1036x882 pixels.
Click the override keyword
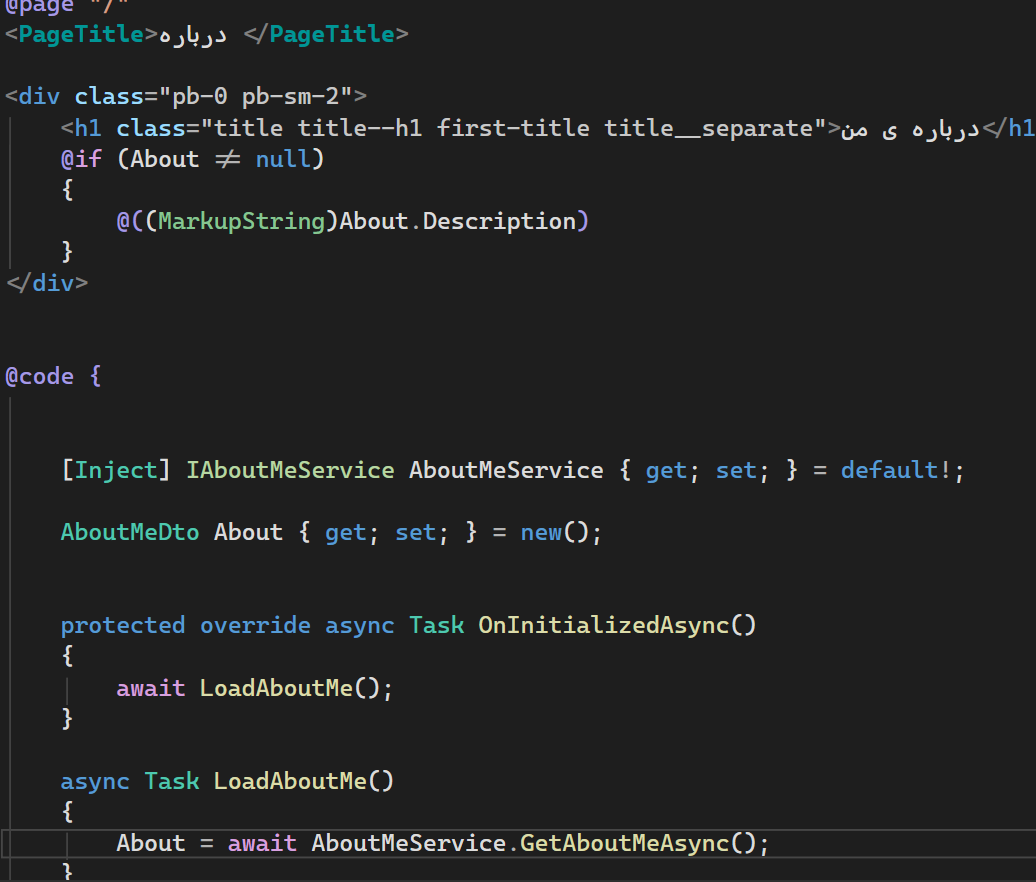click(255, 626)
